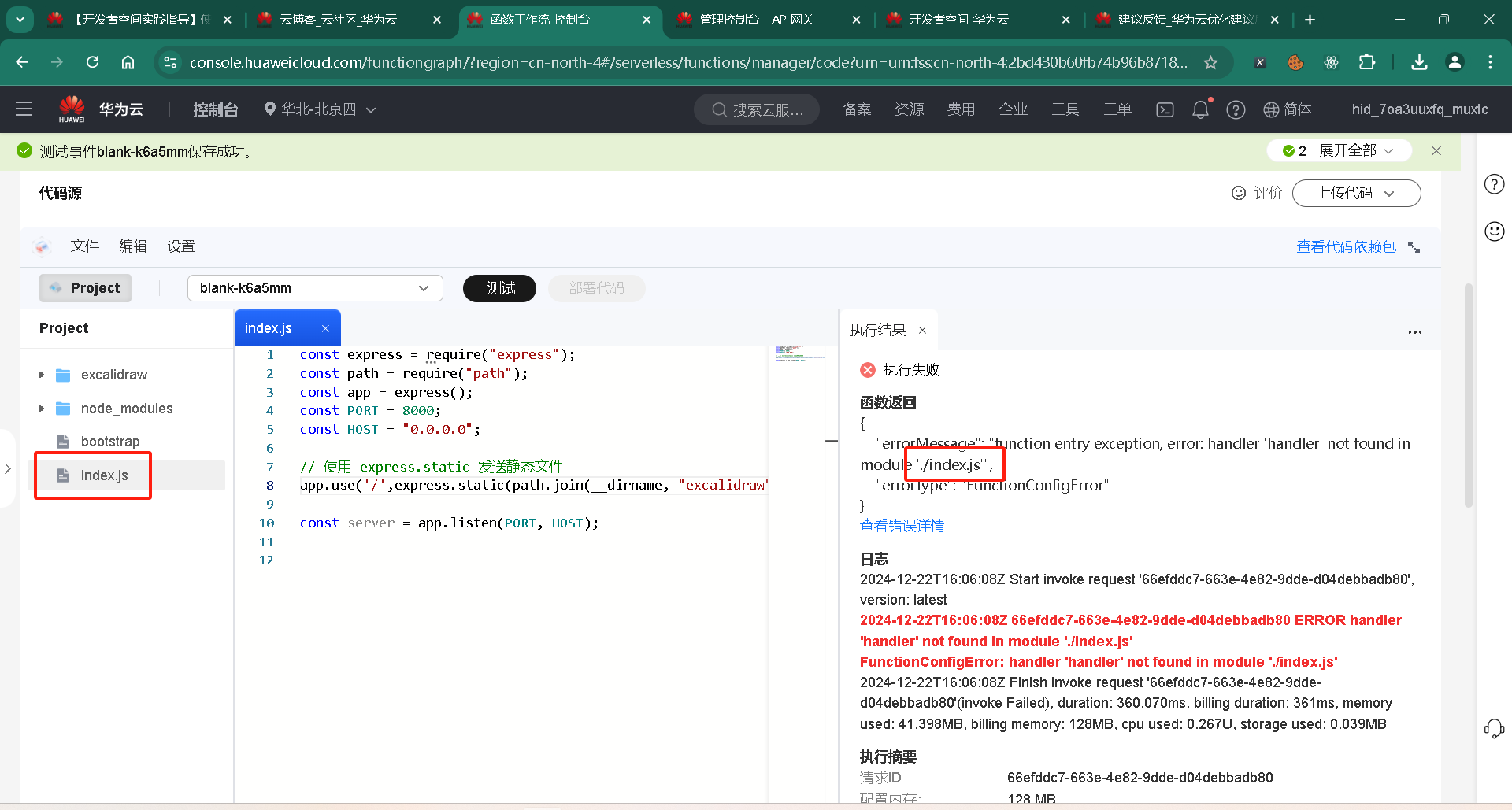Open the account menu hid_7oa3uuxfq_muxtc

point(1420,109)
